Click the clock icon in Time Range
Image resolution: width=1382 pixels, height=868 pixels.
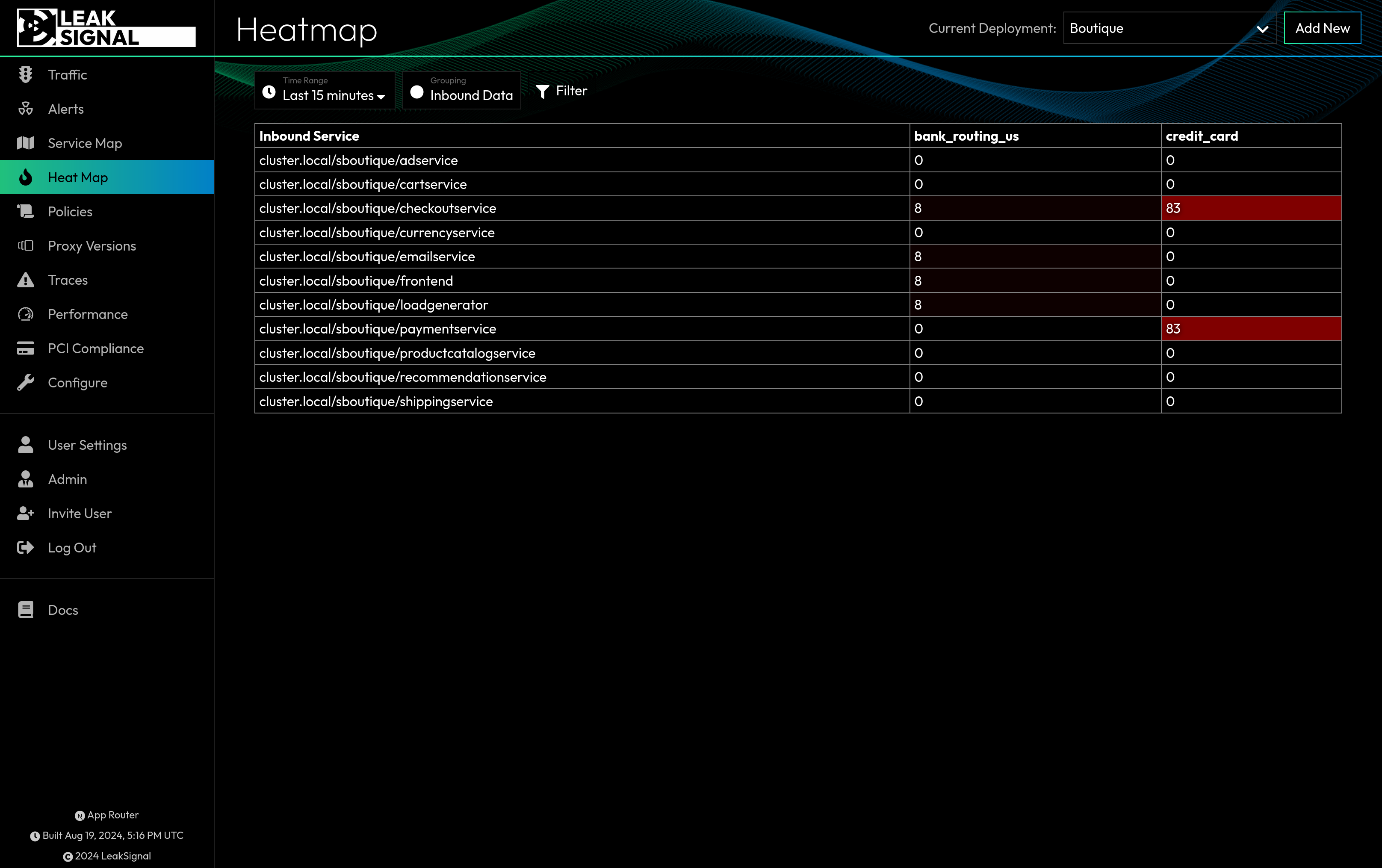pos(269,92)
